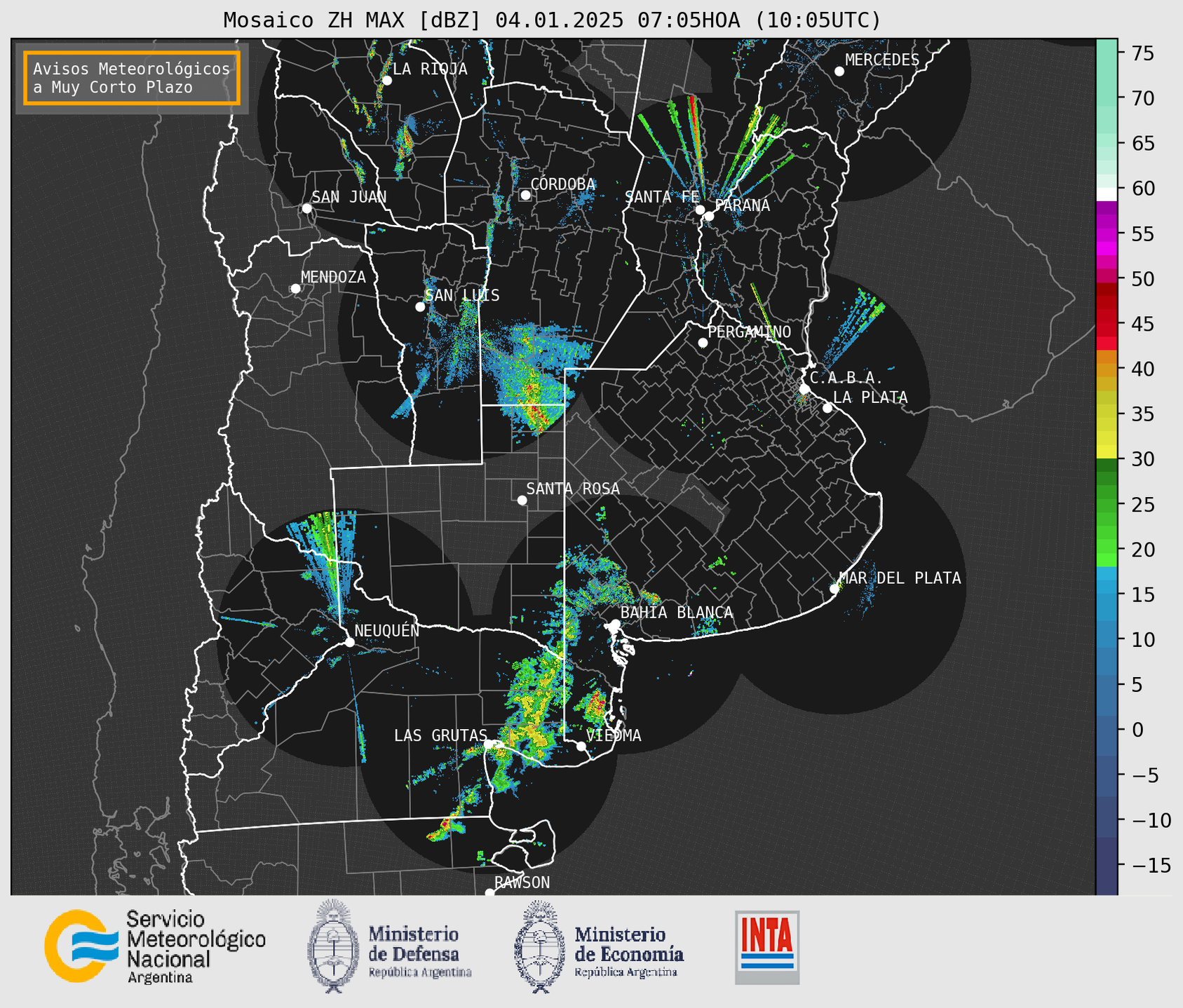Click the Ministerio de Defensa coat of arms
The image size is (1183, 1008).
pyautogui.click(x=333, y=946)
